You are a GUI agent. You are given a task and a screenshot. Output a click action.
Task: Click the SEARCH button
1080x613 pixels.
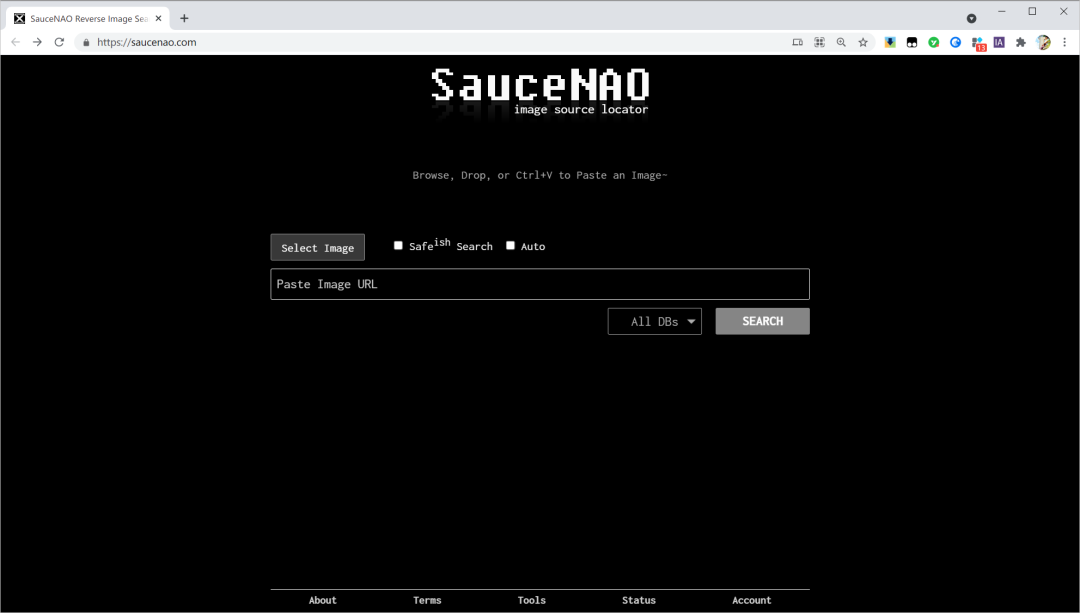click(x=762, y=322)
